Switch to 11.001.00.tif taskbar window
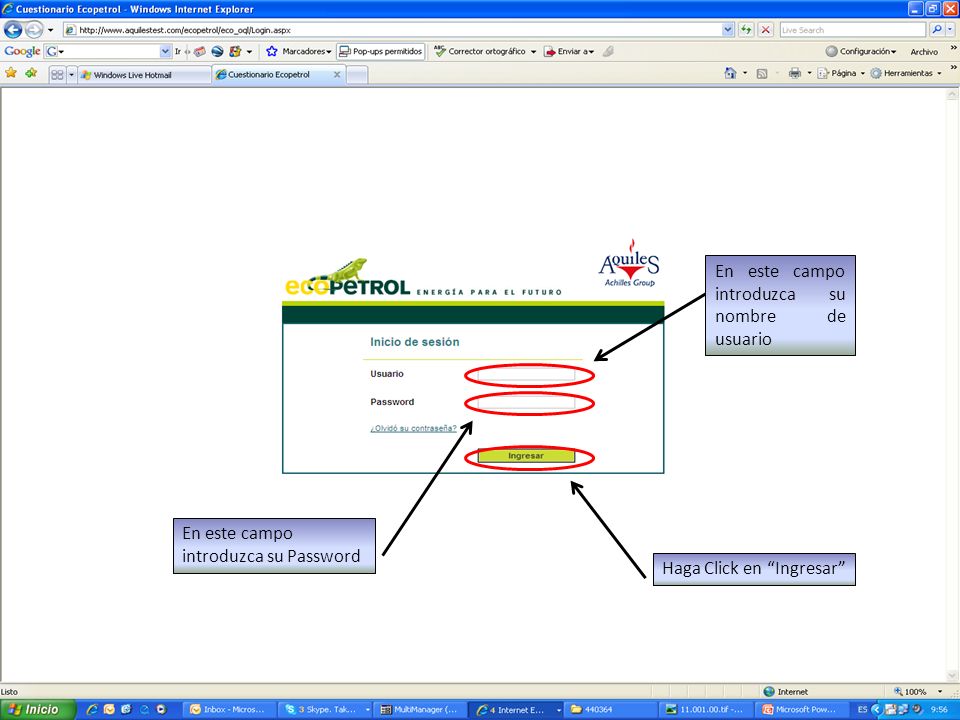The width and height of the screenshot is (960, 720). coord(707,710)
